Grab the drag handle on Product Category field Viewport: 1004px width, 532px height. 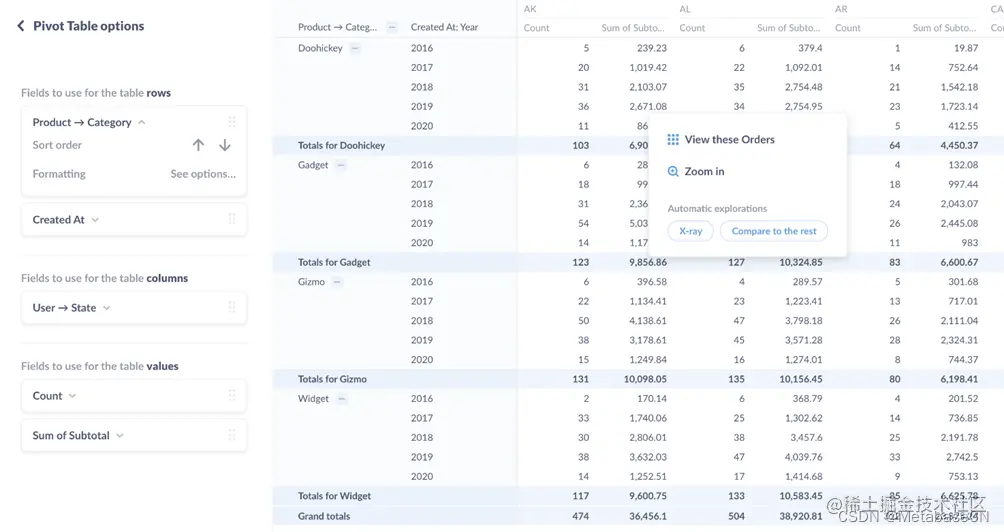coord(232,122)
